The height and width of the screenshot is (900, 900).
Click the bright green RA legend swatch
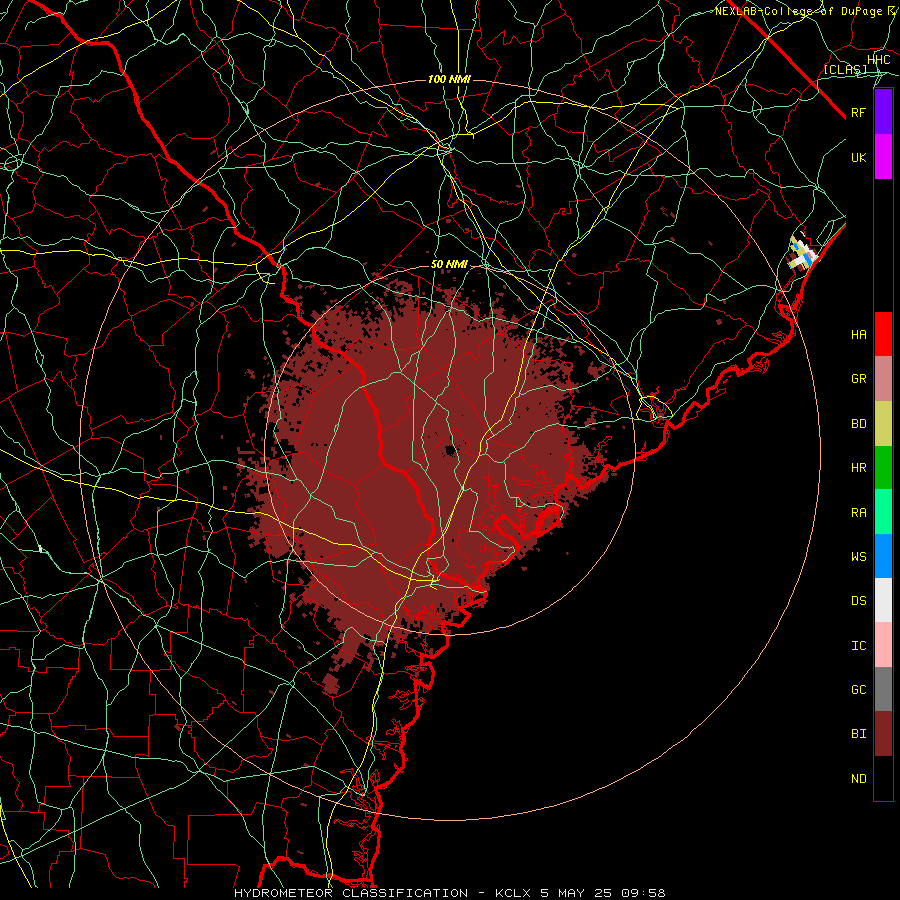883,512
